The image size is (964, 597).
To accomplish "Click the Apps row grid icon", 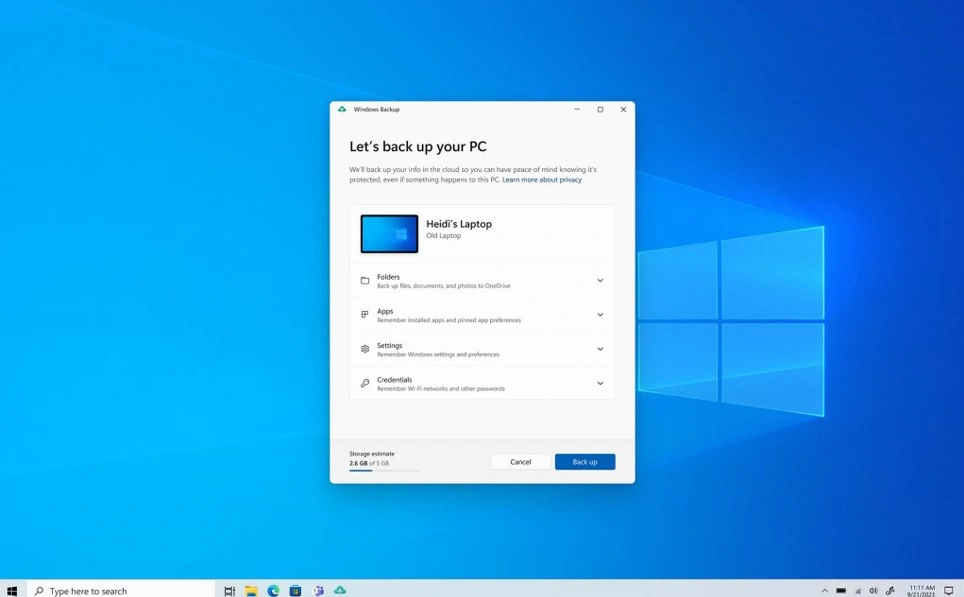I will [365, 315].
